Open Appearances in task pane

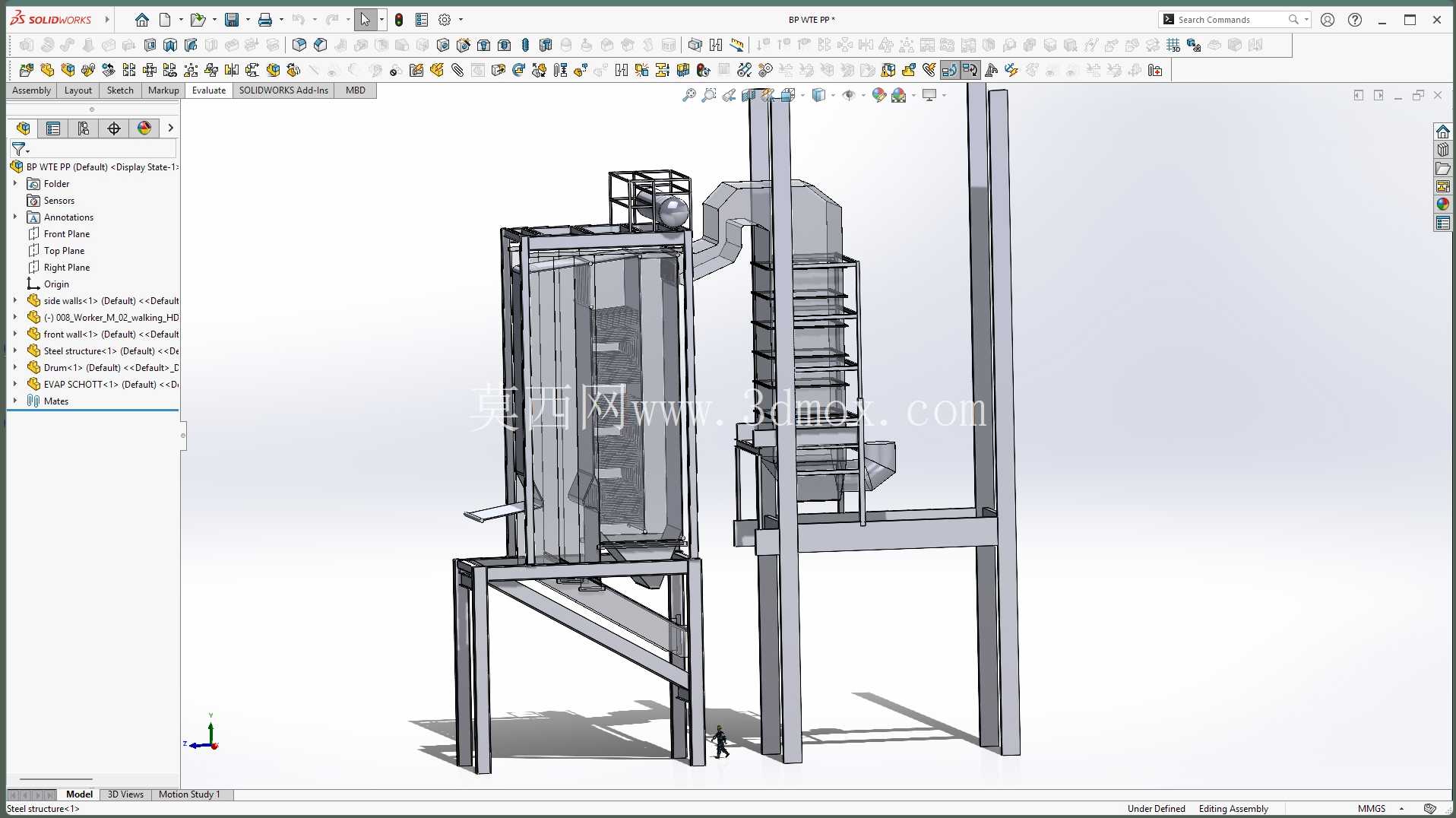[x=1442, y=204]
